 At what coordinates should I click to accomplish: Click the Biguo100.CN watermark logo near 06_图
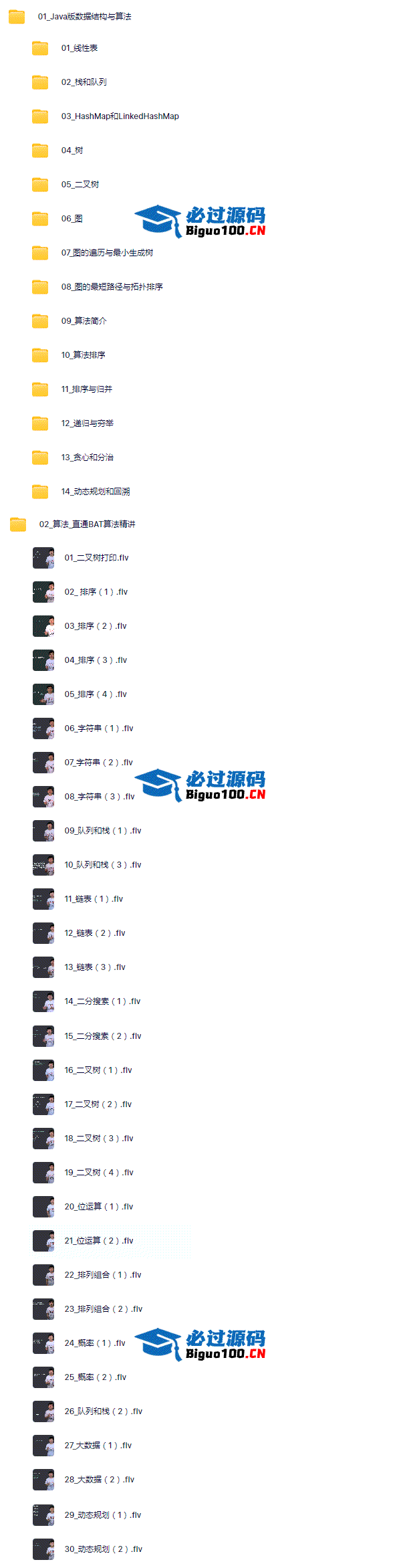pyautogui.click(x=200, y=221)
